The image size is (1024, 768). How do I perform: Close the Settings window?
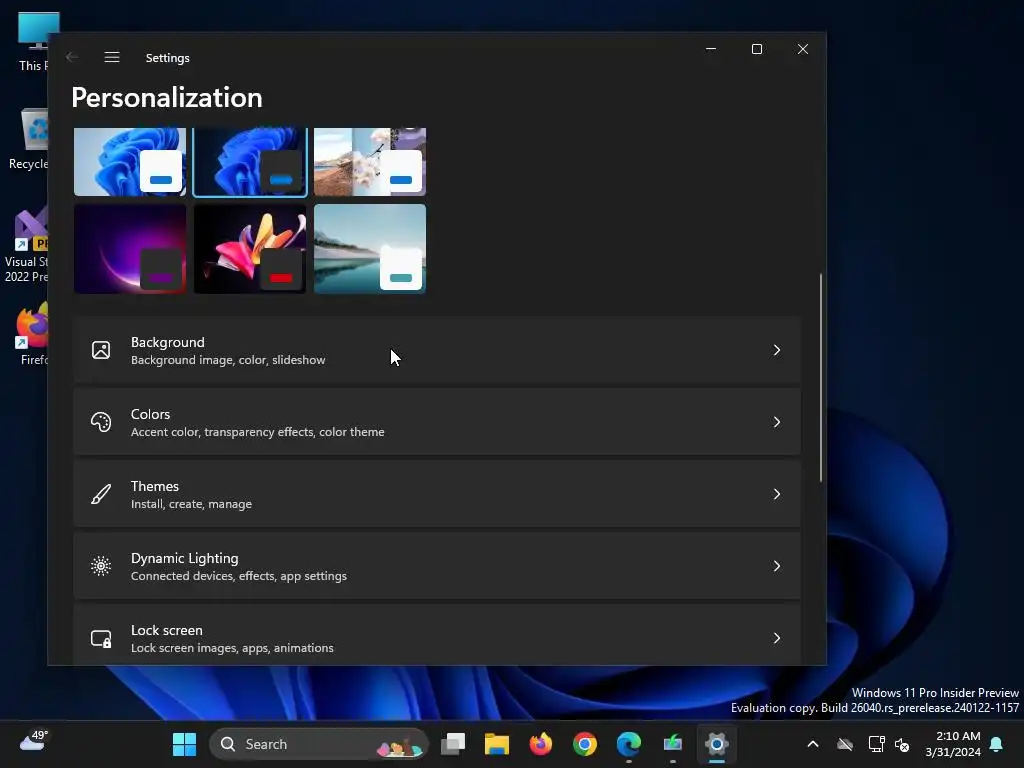pyautogui.click(x=803, y=49)
